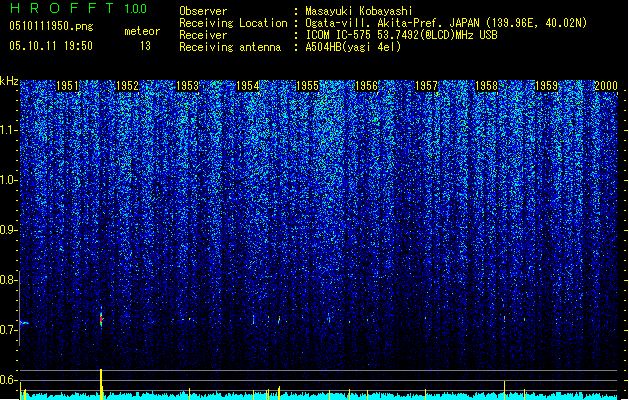Screen dimensions: 629x400
Task: Click the 'meteor' label
Action: (142, 31)
